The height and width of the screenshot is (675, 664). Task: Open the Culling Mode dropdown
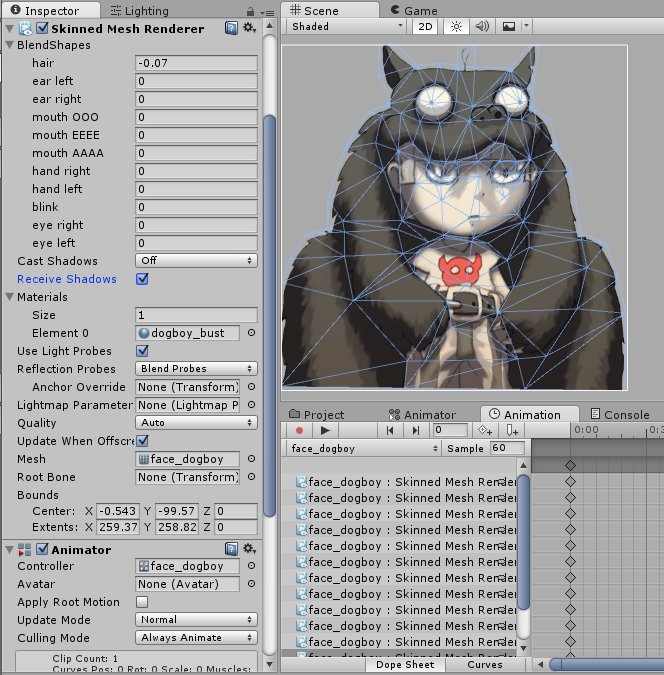tap(196, 638)
